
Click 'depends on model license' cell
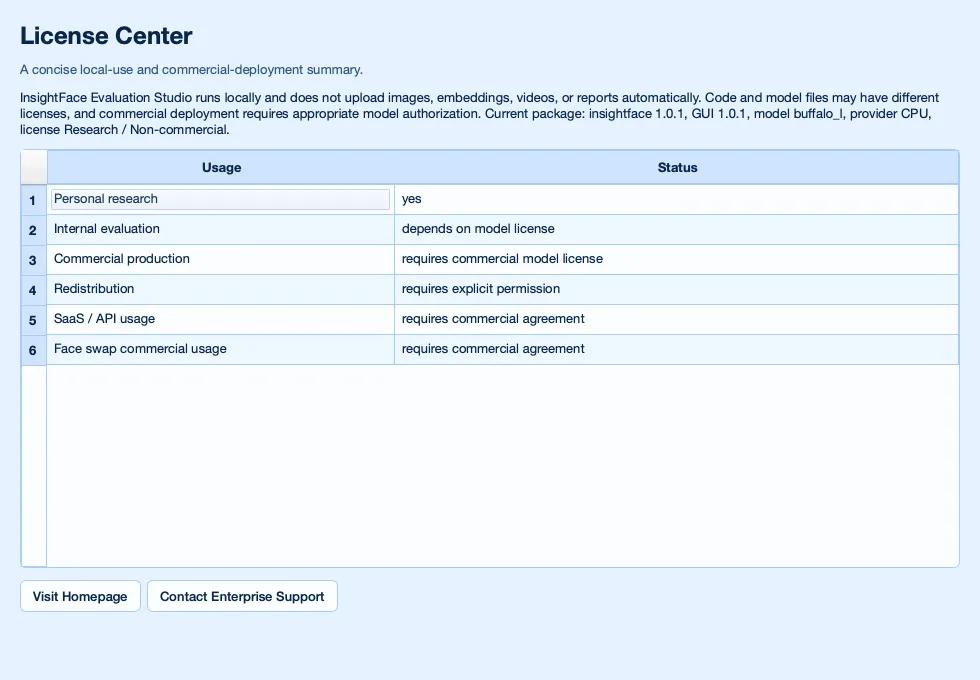pos(677,229)
